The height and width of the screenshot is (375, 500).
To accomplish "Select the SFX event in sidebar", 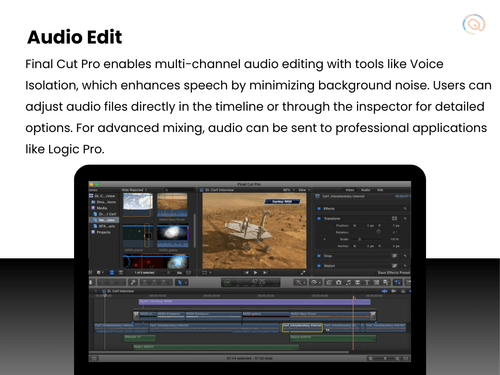I will (104, 226).
